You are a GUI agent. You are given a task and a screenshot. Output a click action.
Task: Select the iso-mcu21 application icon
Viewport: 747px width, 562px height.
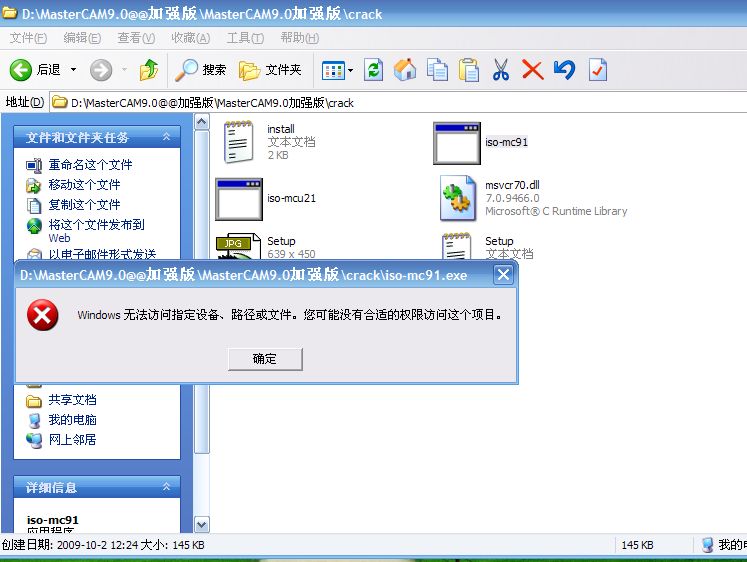pyautogui.click(x=239, y=199)
